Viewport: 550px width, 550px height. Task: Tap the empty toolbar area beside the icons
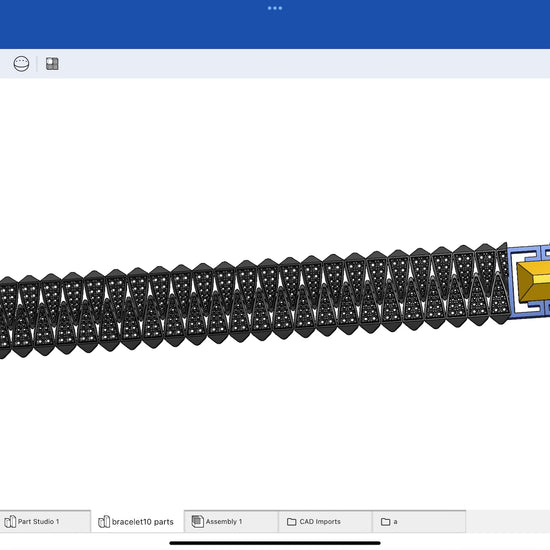[x=302, y=64]
